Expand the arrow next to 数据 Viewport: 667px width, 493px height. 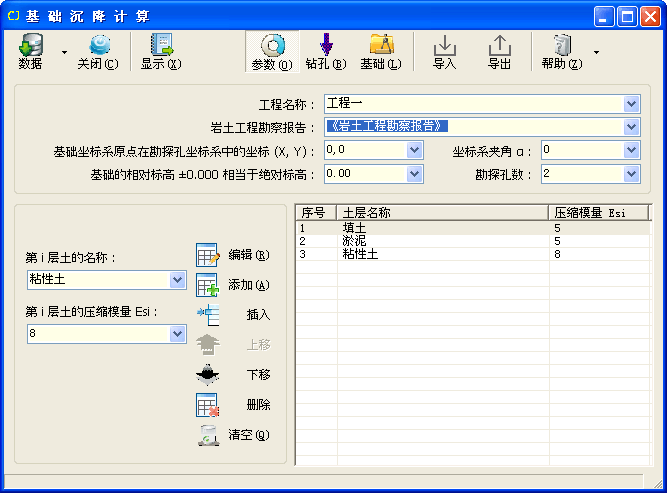(x=64, y=52)
